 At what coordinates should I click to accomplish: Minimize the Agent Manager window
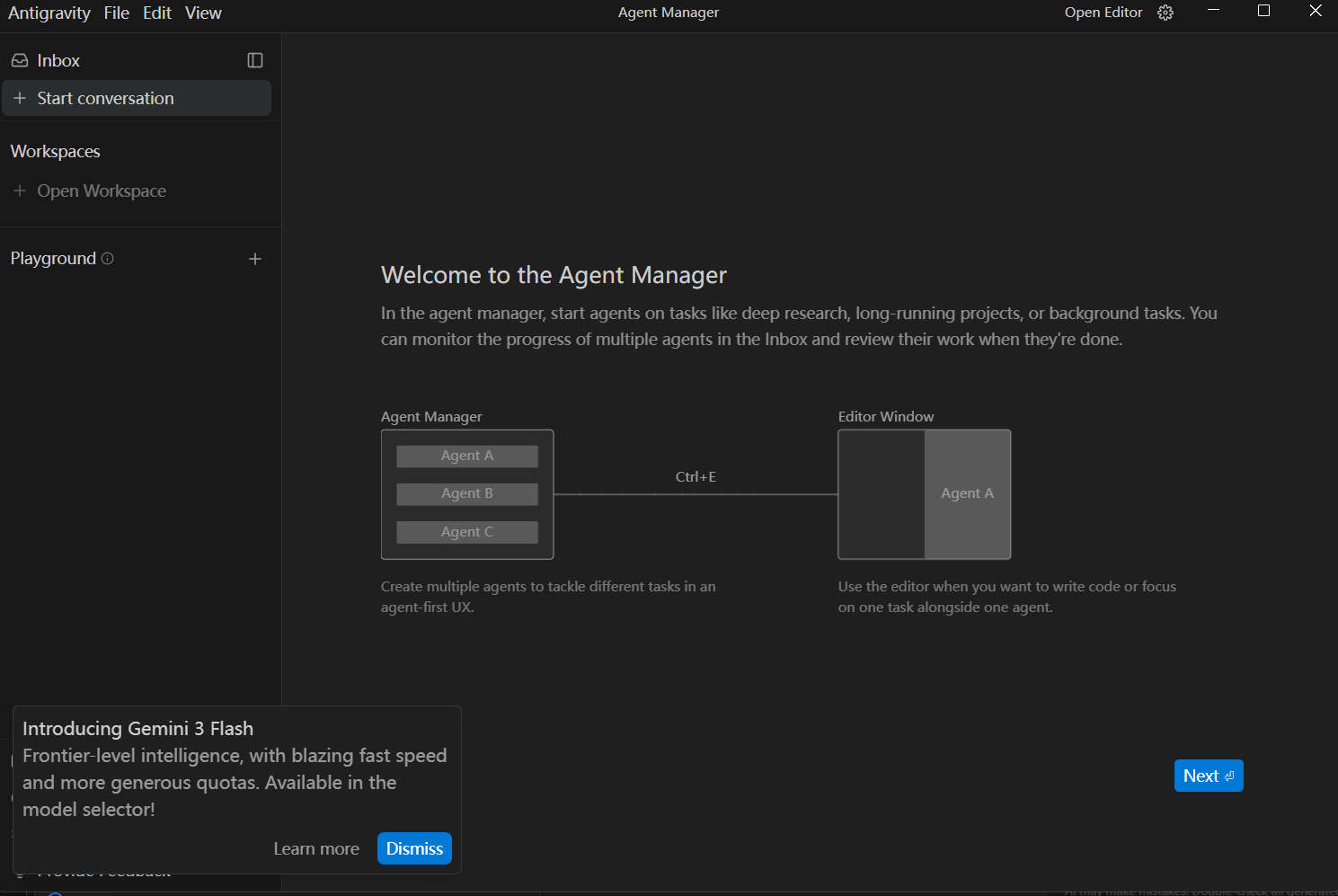[1213, 11]
